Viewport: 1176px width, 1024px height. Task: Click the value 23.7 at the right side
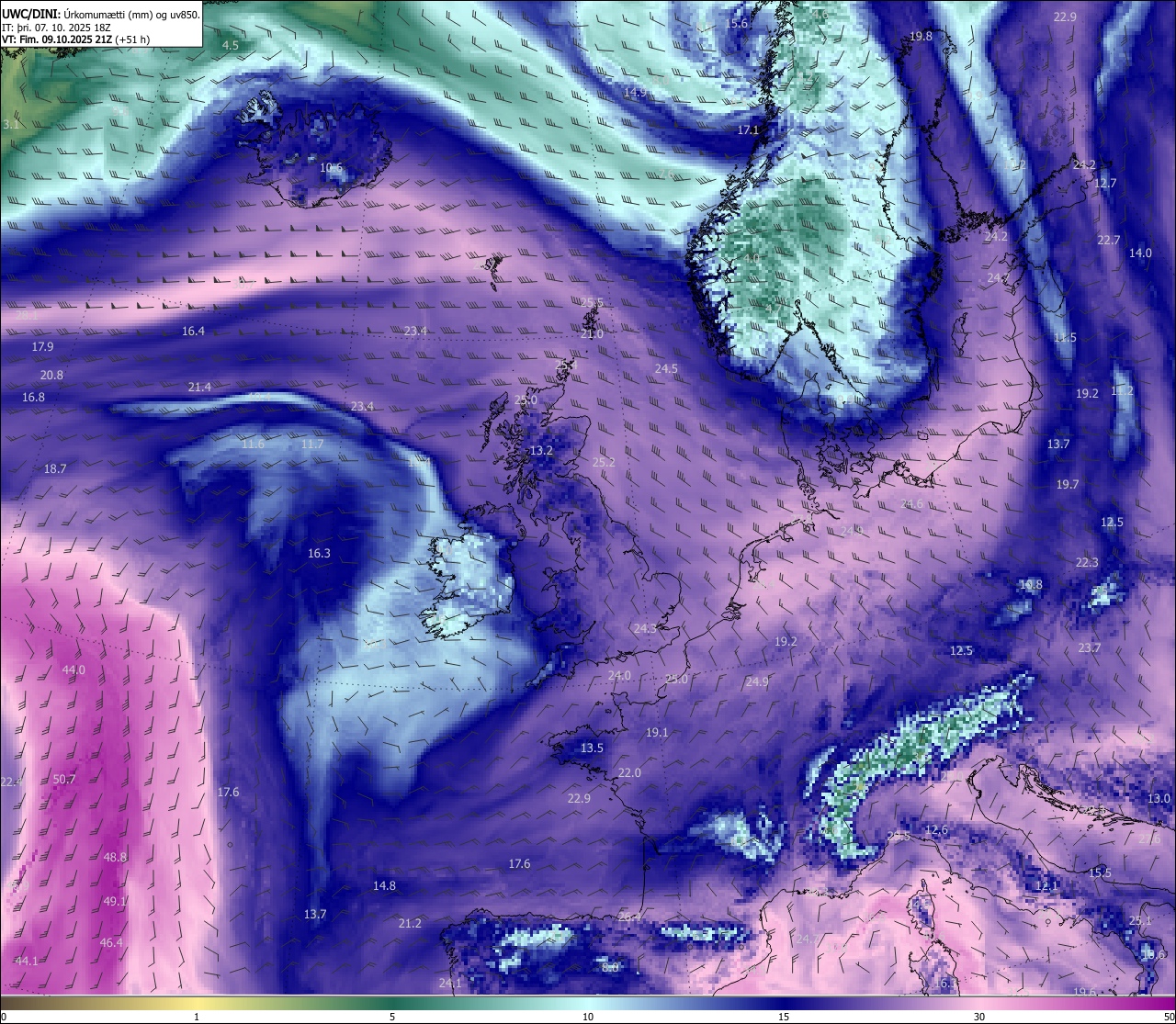click(x=1090, y=647)
